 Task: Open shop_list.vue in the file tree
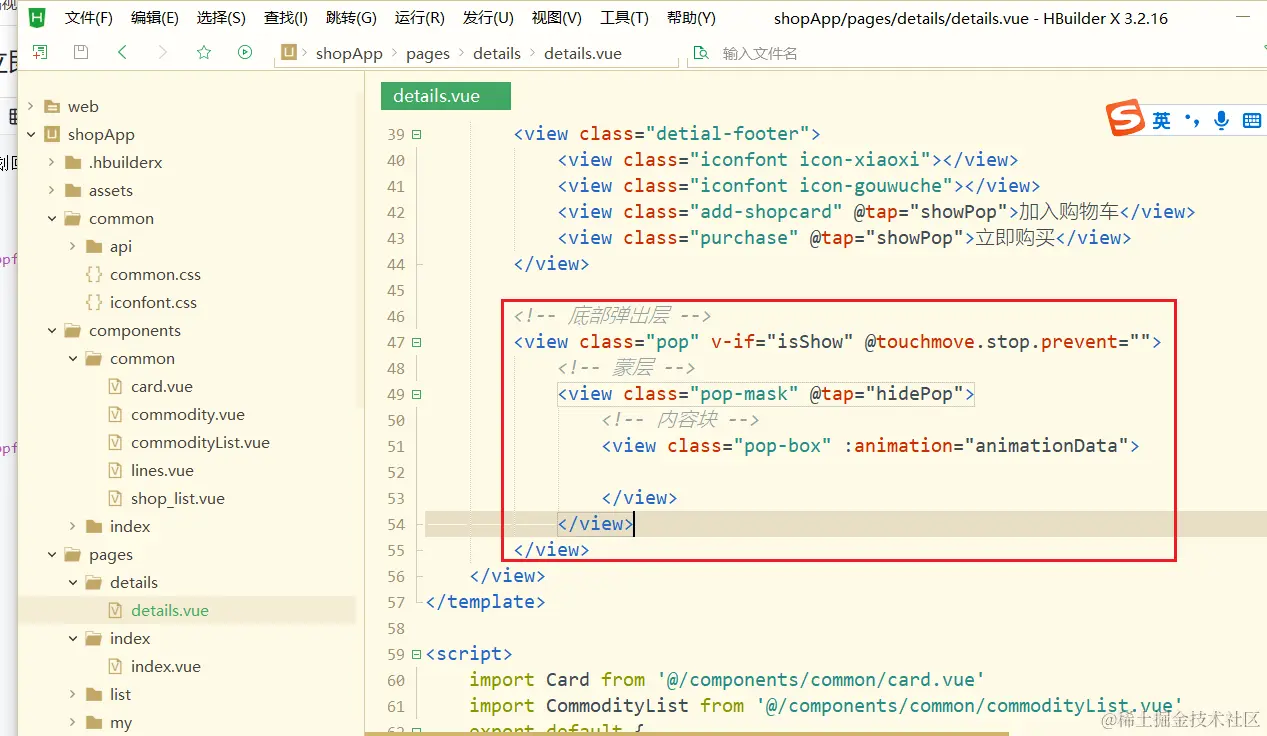pos(177,498)
